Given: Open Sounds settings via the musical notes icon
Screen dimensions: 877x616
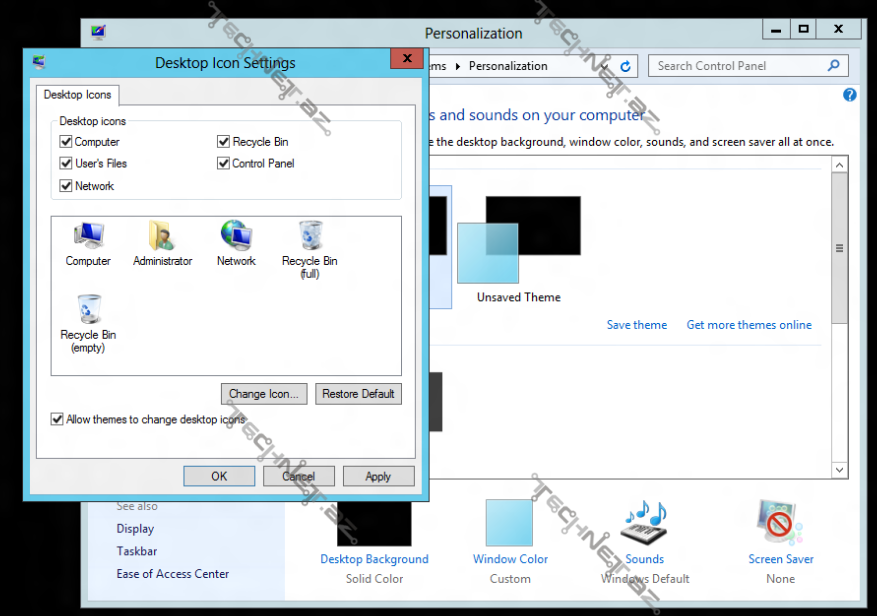Looking at the screenshot, I should coord(643,521).
